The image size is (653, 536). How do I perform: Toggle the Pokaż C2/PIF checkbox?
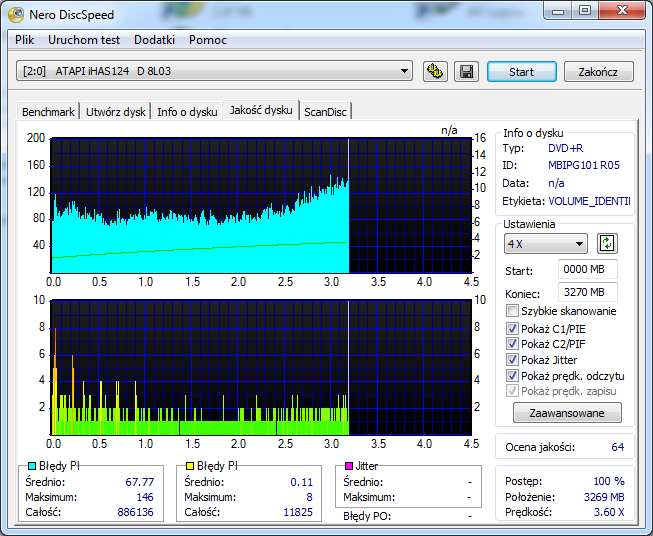click(512, 344)
